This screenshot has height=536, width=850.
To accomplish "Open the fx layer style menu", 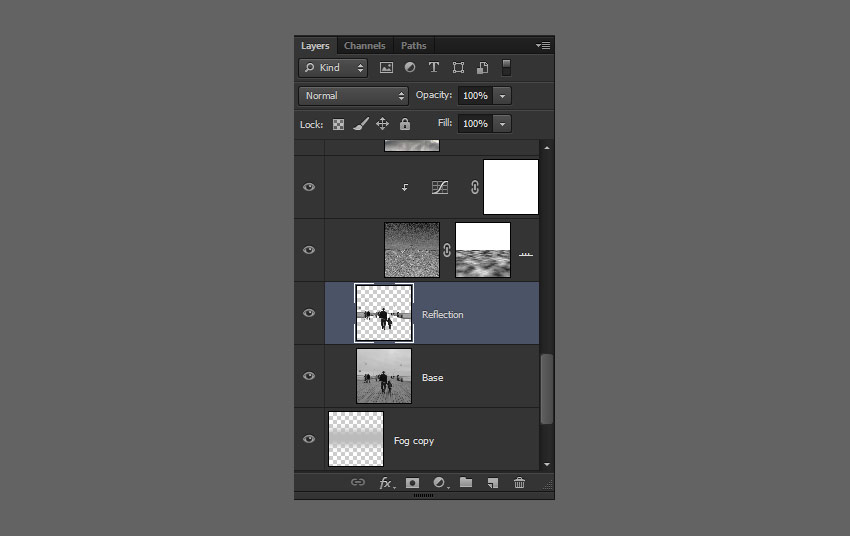I will (386, 482).
